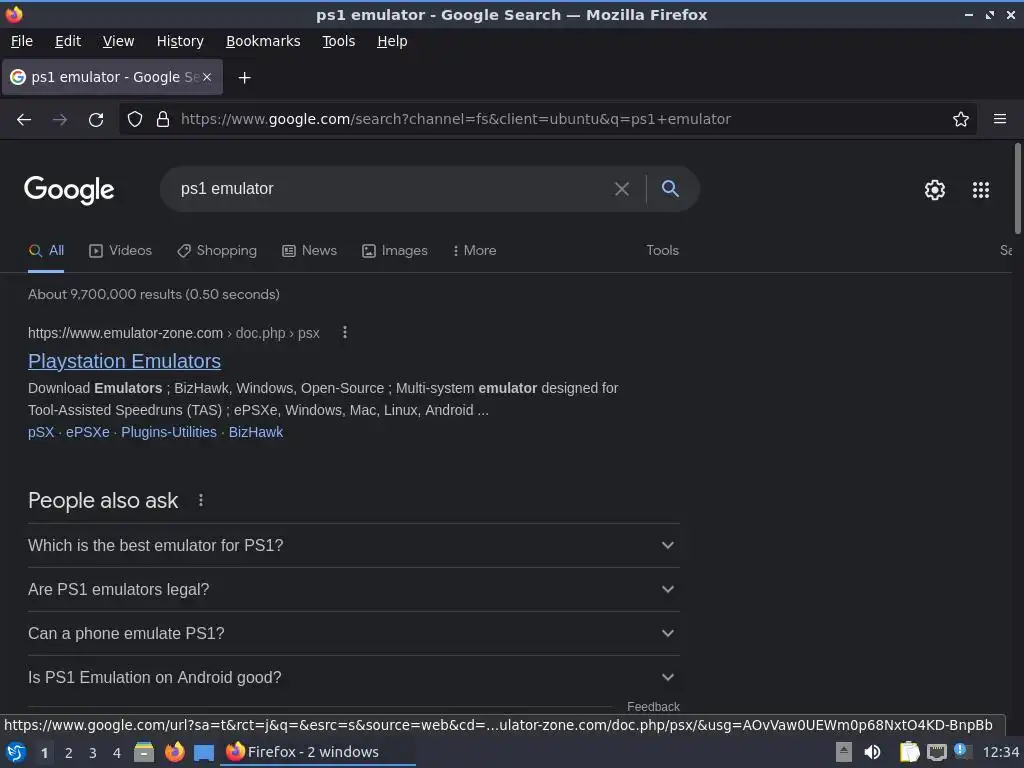Viewport: 1024px width, 768px height.
Task: Click the forward navigation arrow
Action: click(x=60, y=120)
